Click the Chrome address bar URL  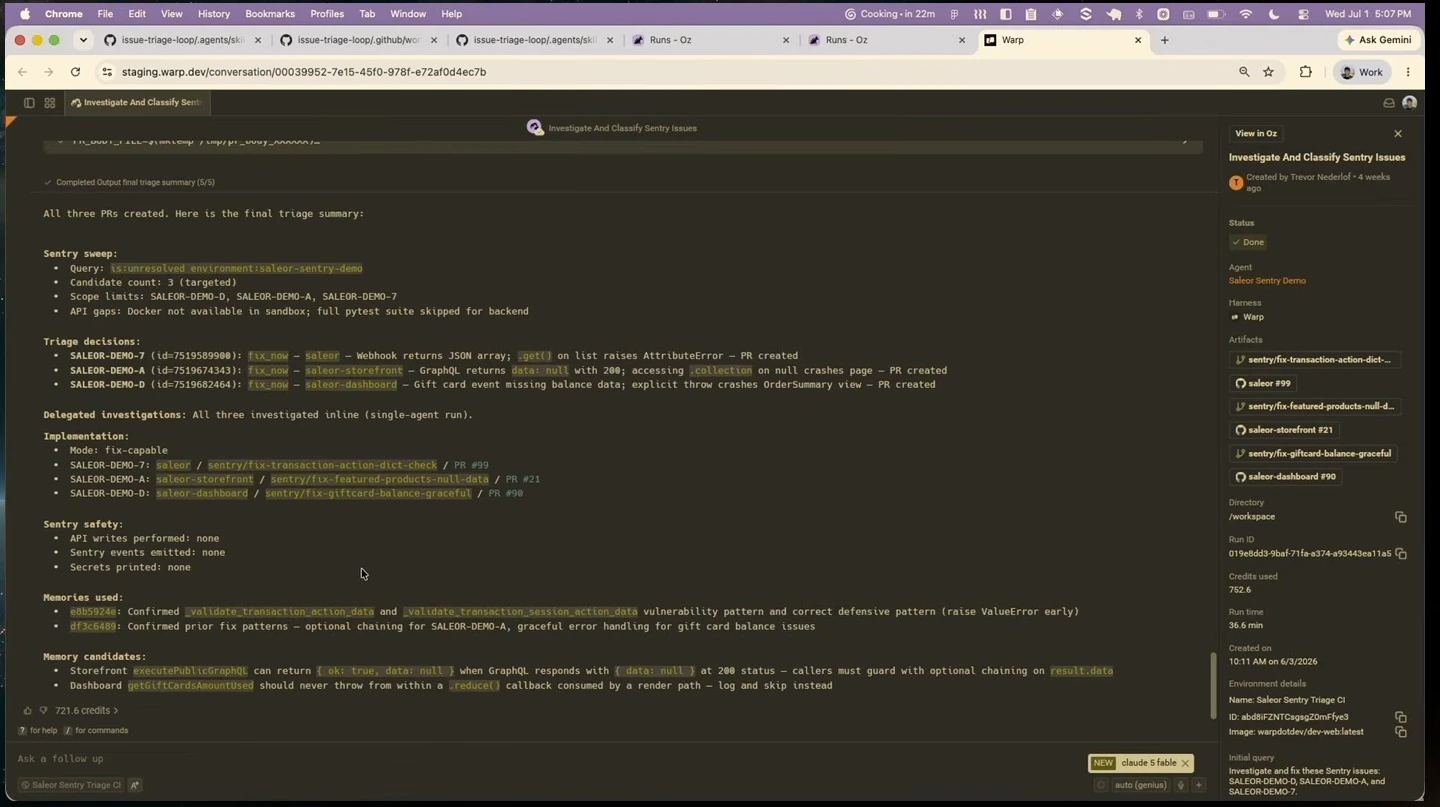point(304,72)
